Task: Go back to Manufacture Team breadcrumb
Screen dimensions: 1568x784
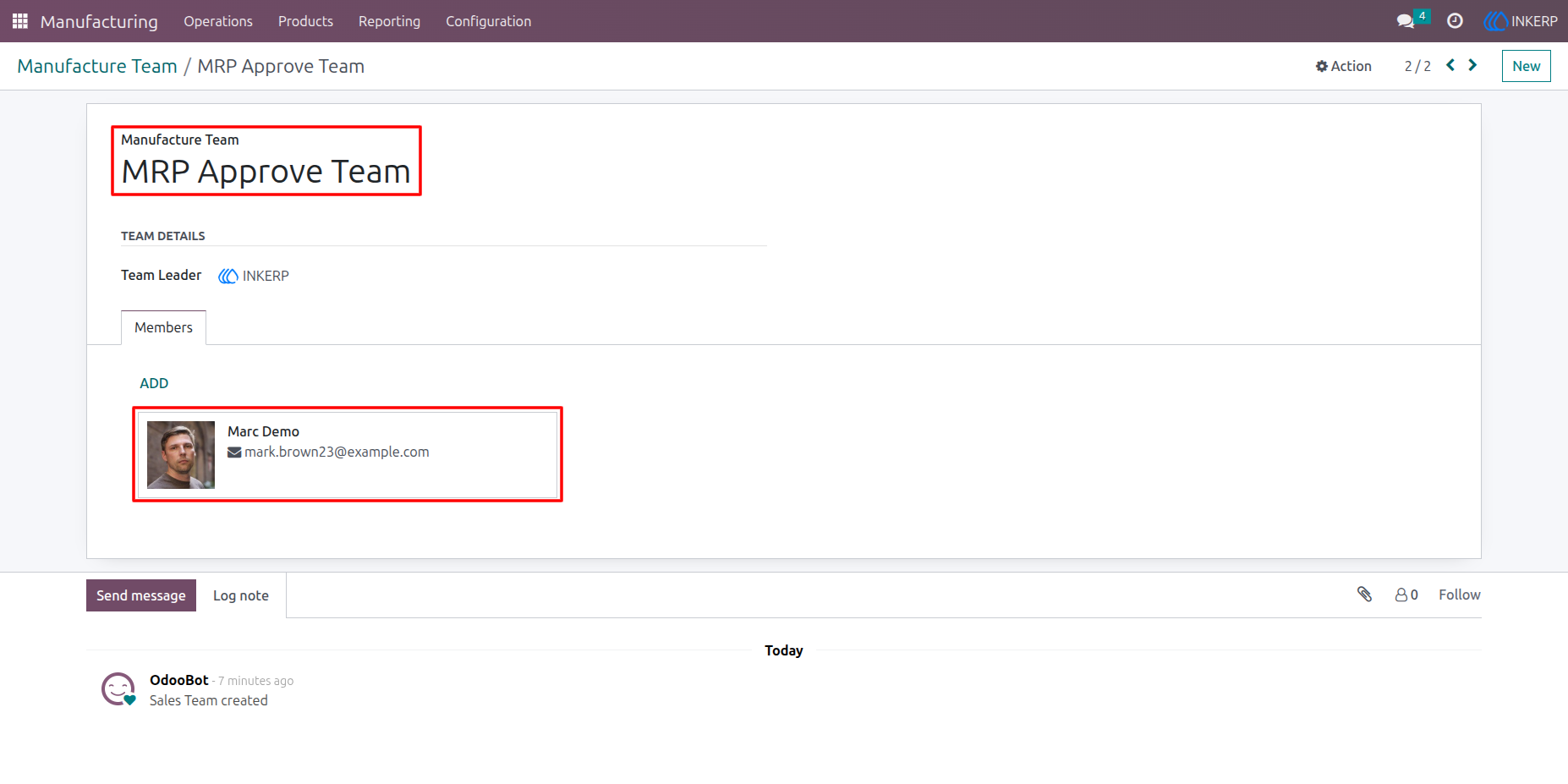Action: 97,66
